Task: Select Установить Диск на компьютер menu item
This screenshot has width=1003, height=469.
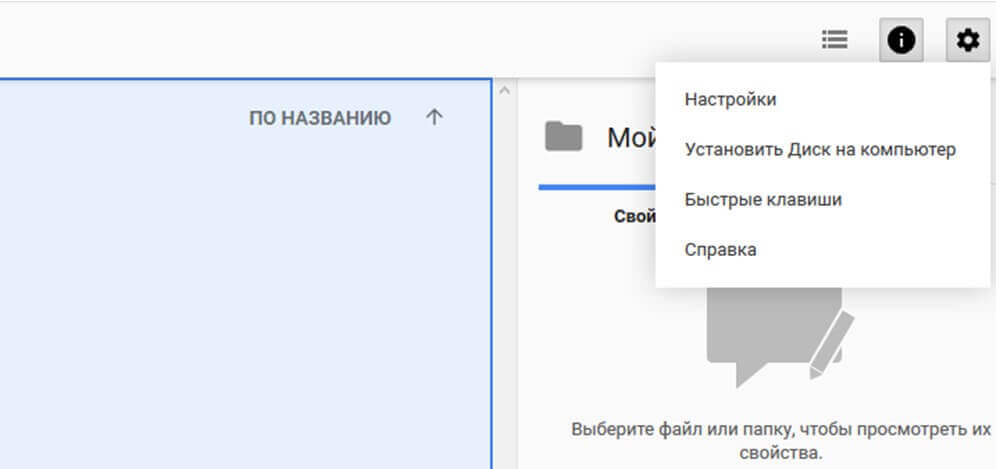Action: tap(820, 149)
